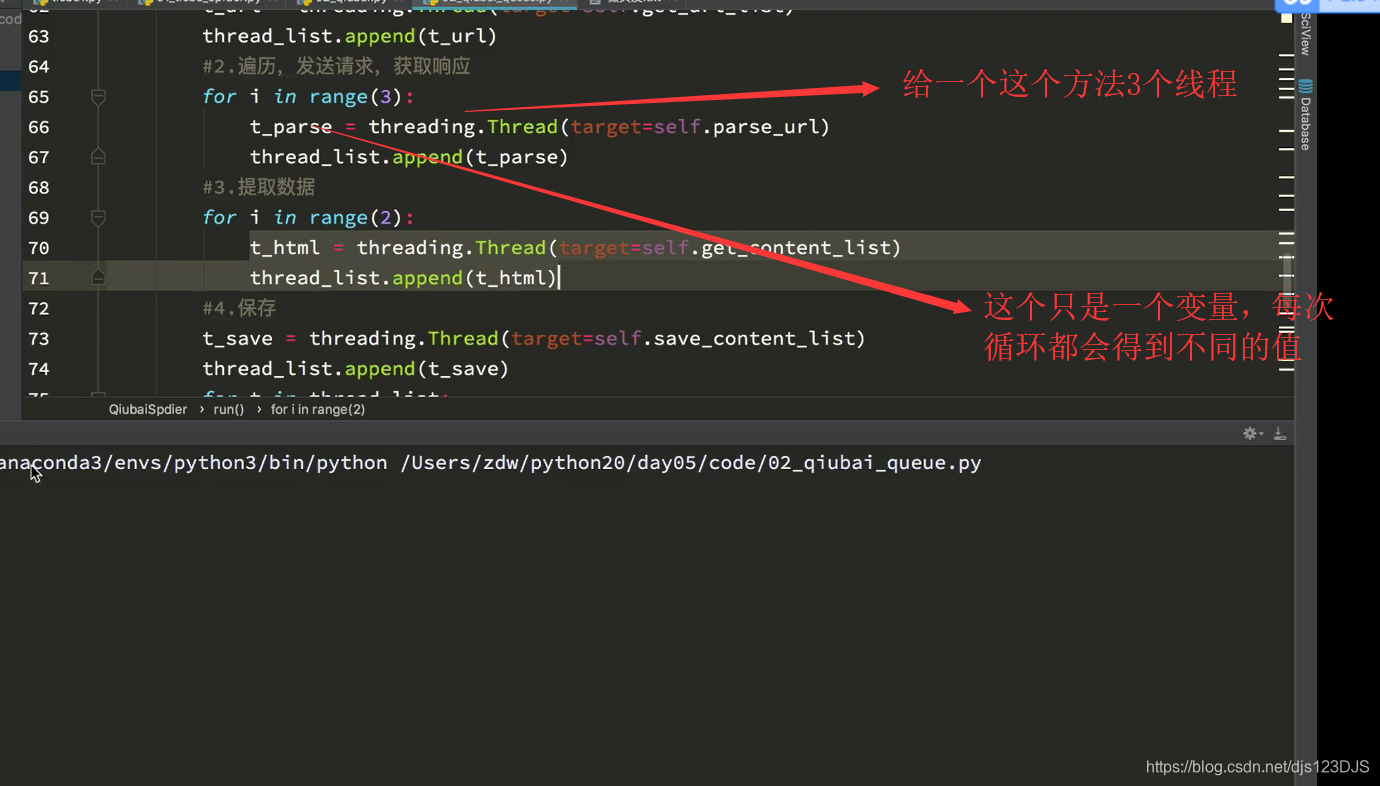This screenshot has width=1380, height=786.
Task: Click 'thread_list.append(t_url)' code line
Action: coord(350,37)
